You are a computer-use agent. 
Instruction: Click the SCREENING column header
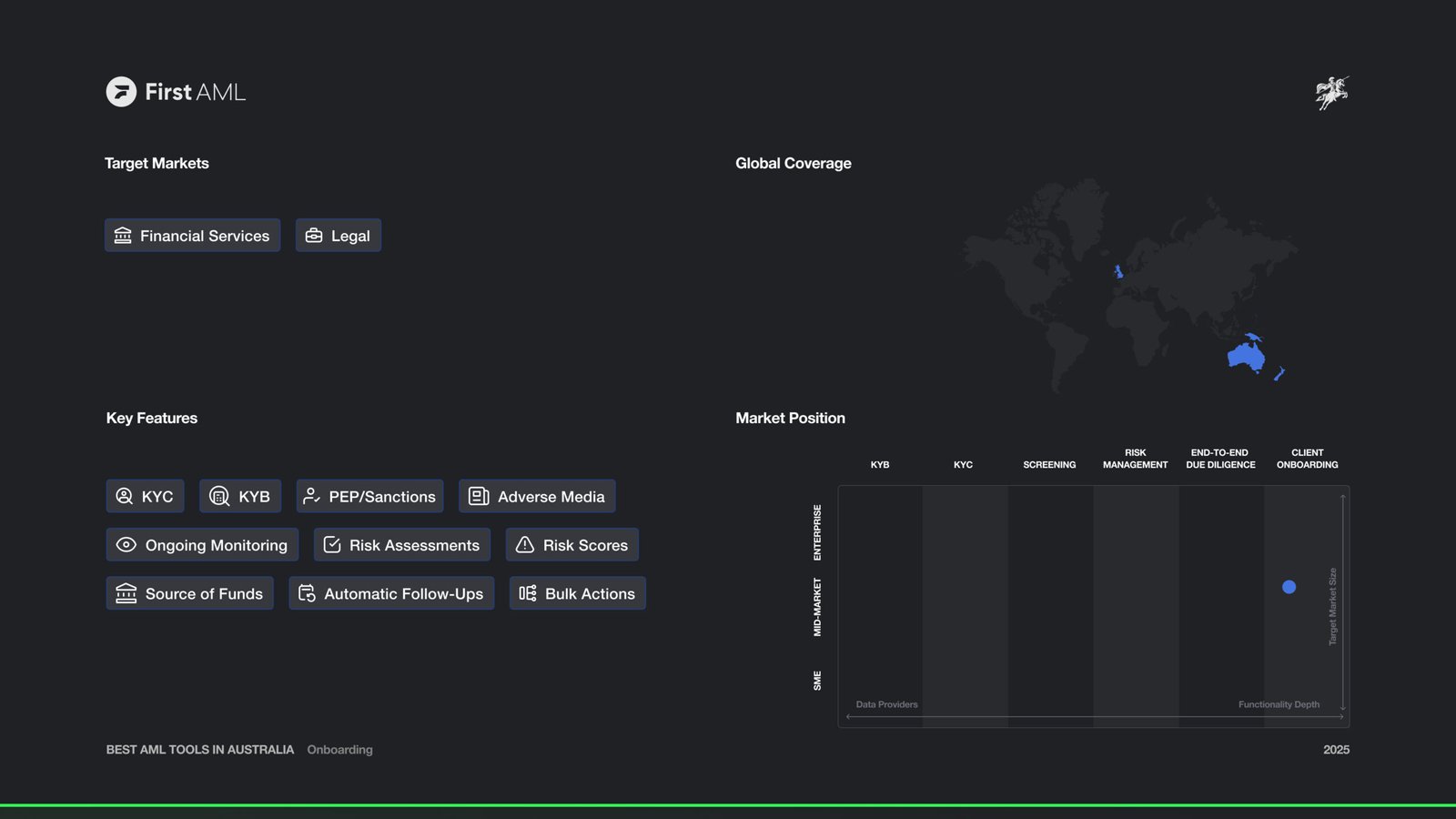point(1049,465)
